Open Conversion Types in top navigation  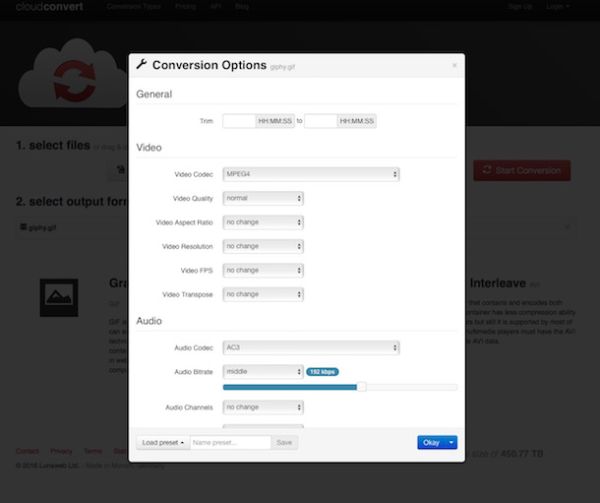[x=134, y=7]
